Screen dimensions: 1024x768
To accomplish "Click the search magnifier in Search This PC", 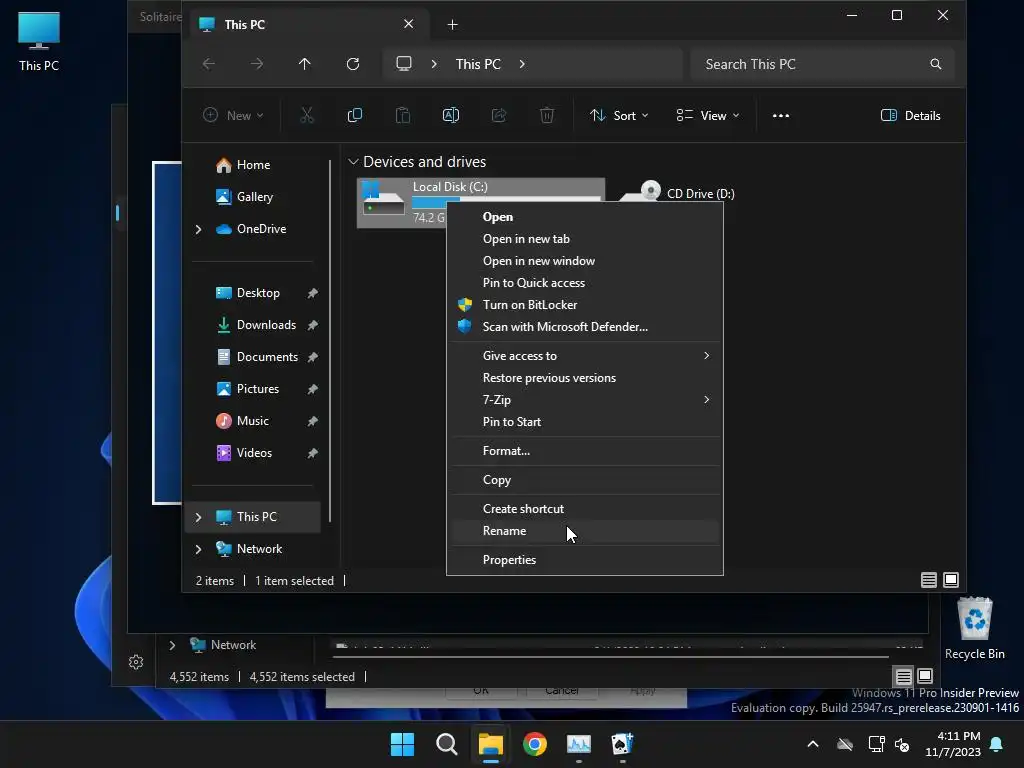I will point(935,64).
